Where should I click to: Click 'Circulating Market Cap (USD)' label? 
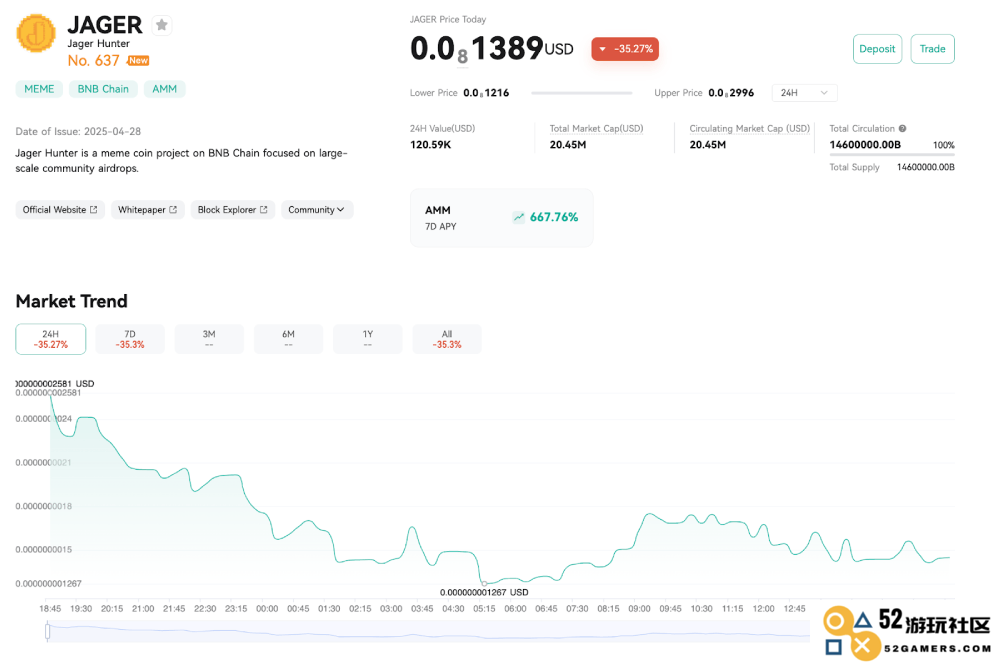[x=749, y=128]
